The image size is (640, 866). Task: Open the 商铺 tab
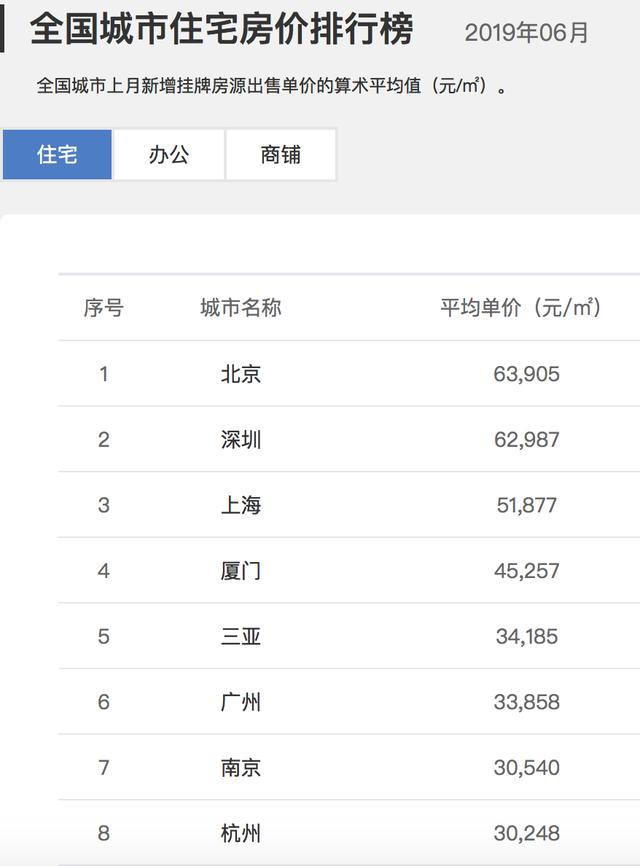click(x=281, y=155)
